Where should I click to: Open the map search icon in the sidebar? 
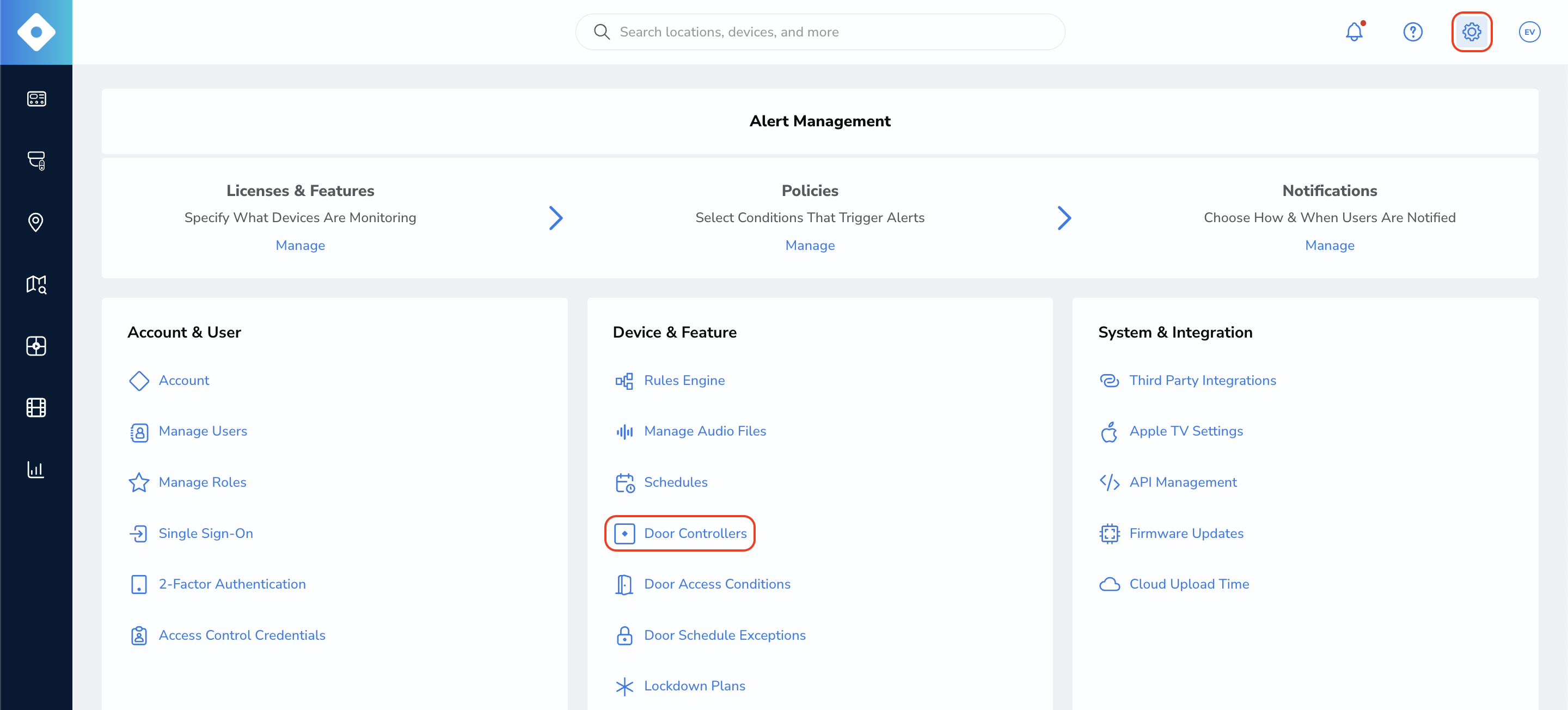[x=36, y=284]
